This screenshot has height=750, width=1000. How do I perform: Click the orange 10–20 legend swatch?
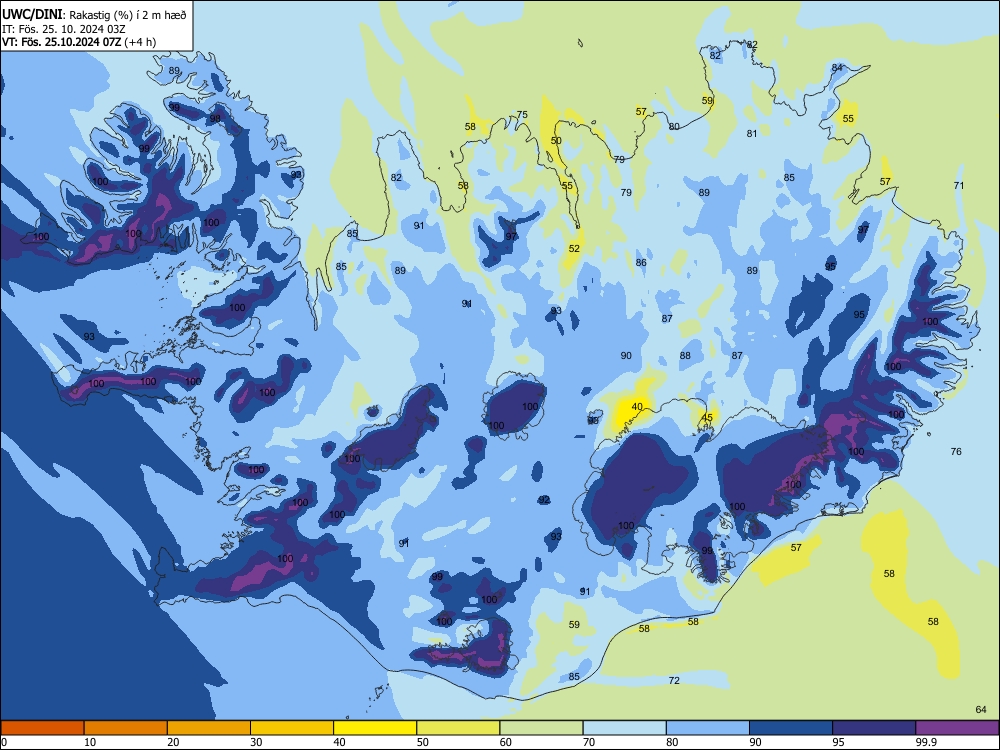point(126,728)
